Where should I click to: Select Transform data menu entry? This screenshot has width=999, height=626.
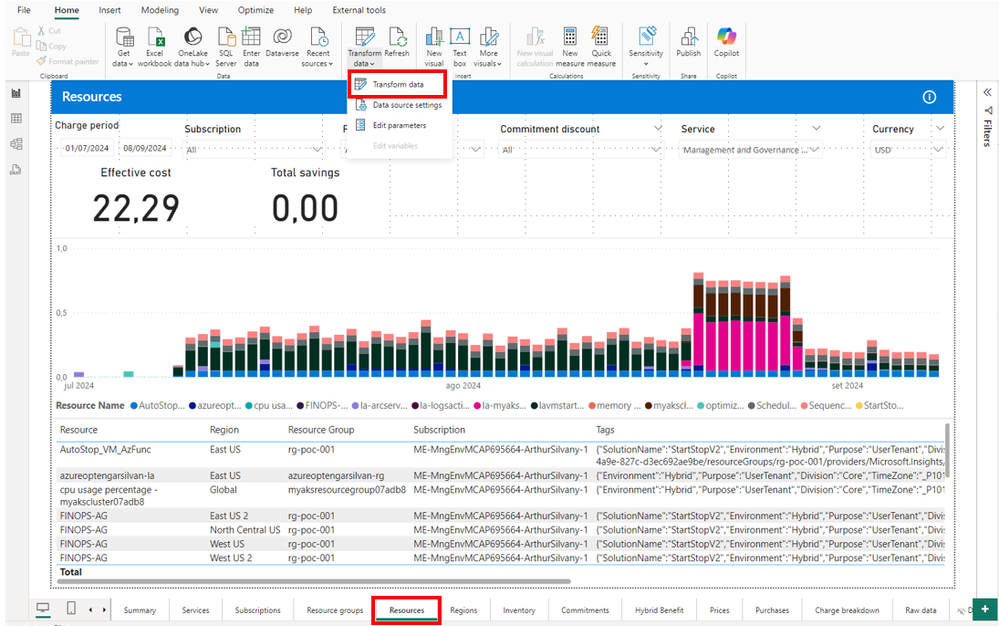pos(397,84)
